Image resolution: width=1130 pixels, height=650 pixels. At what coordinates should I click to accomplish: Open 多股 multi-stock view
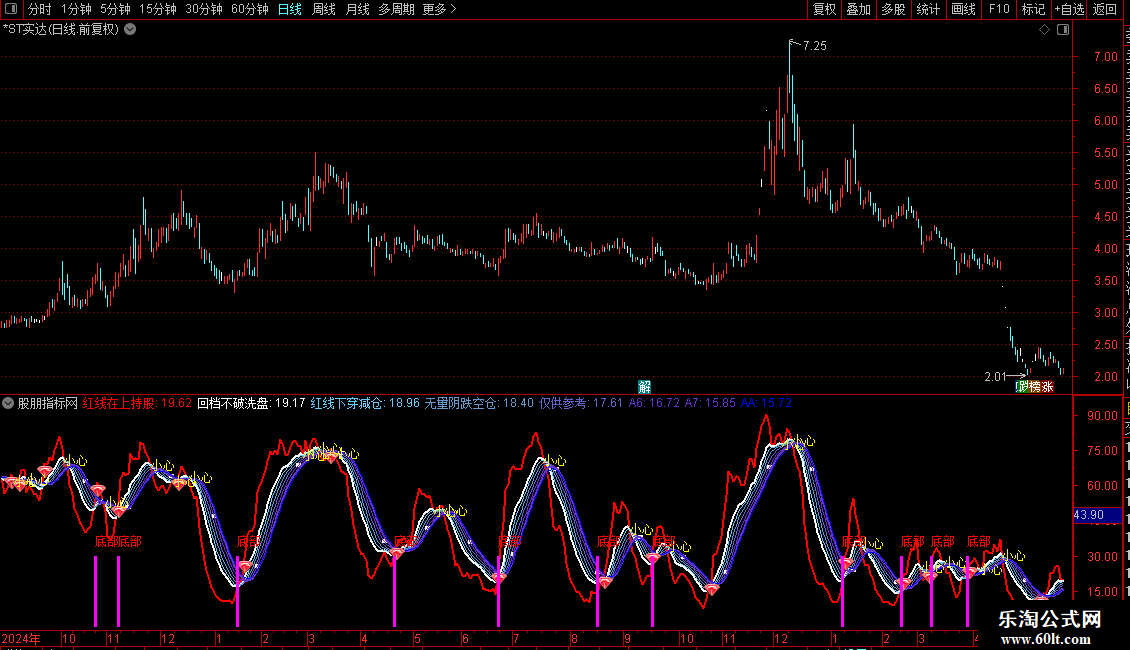(x=894, y=9)
